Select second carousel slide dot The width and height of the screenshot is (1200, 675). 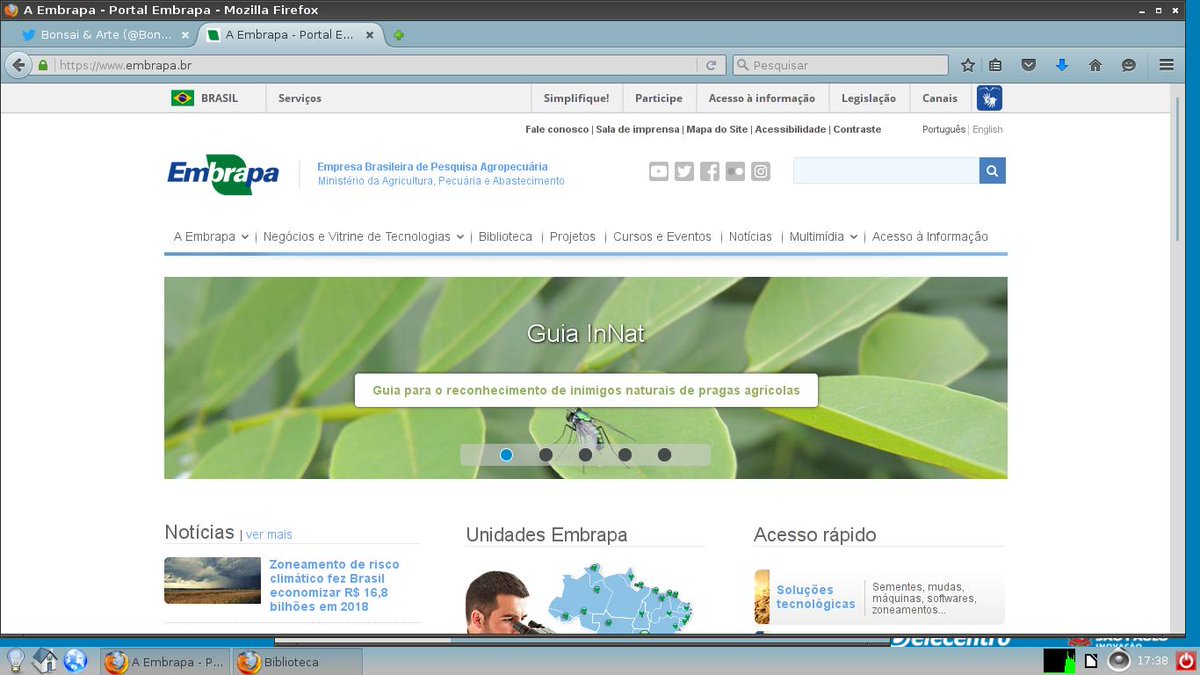[546, 455]
